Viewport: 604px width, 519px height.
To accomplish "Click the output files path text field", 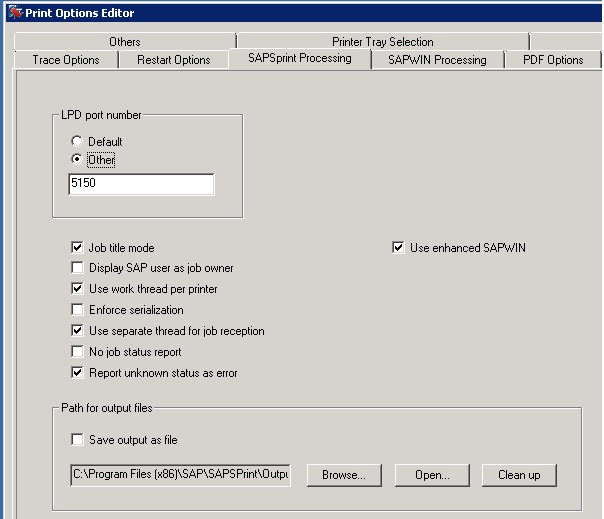I will [180, 475].
